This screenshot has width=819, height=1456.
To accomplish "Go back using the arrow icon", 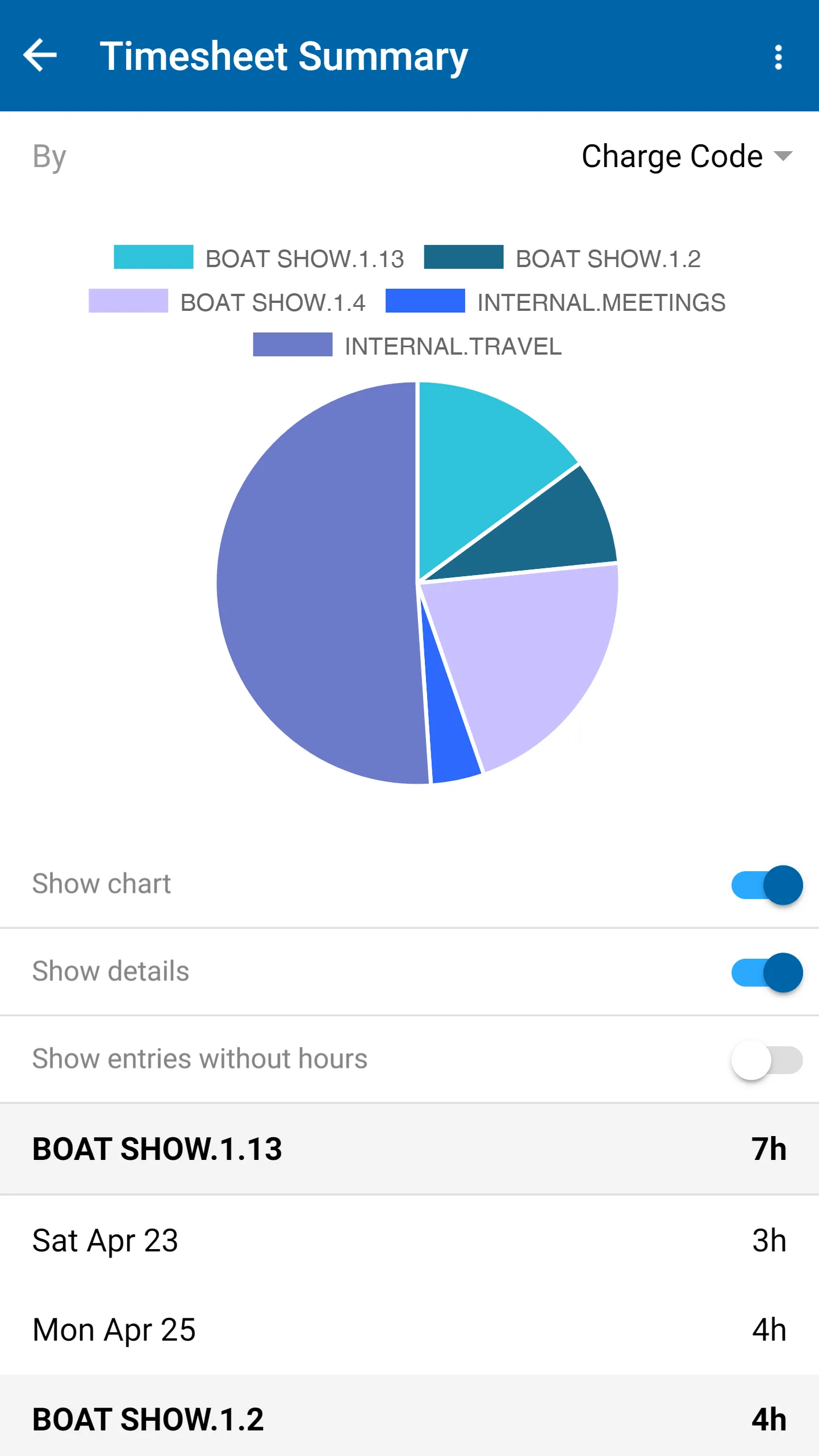I will coord(40,56).
